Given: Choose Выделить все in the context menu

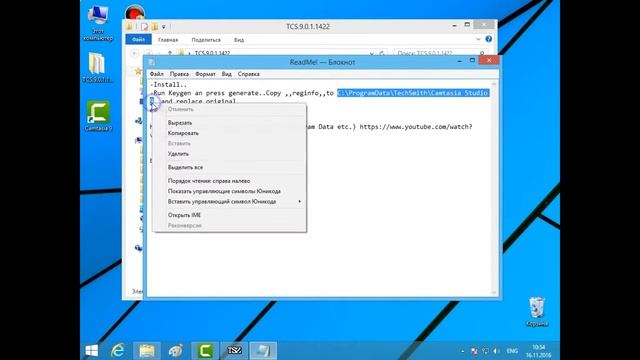Looking at the screenshot, I should coord(229,167).
